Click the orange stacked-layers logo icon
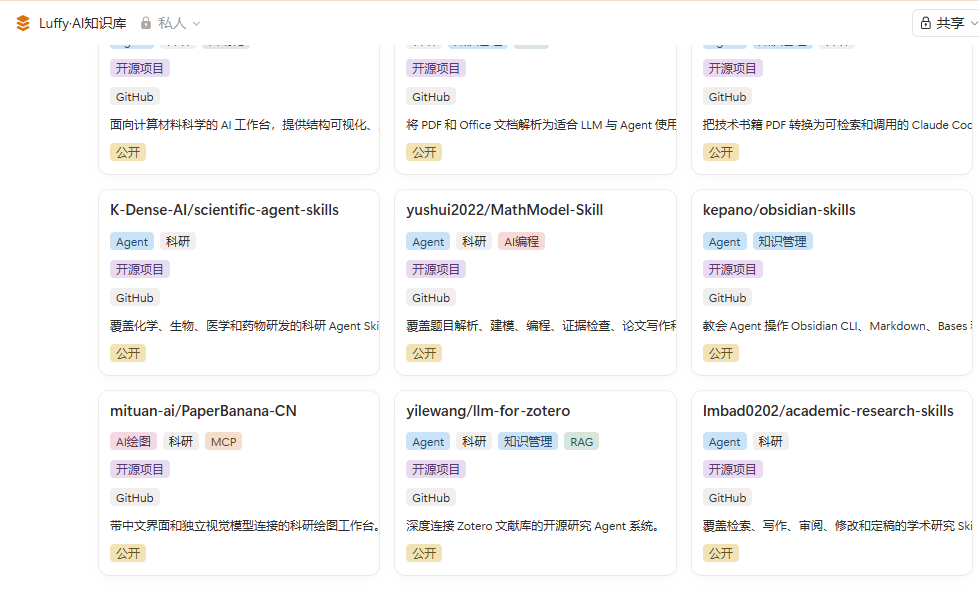The width and height of the screenshot is (979, 589). [23, 23]
